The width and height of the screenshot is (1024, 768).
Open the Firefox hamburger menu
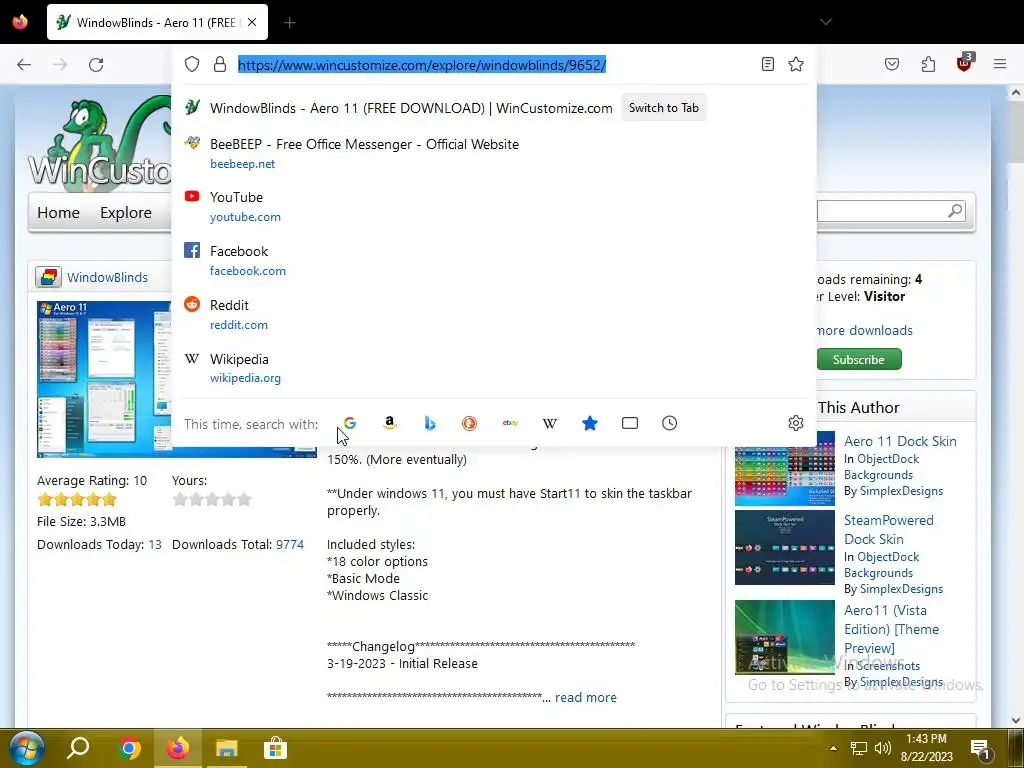tap(1000, 64)
